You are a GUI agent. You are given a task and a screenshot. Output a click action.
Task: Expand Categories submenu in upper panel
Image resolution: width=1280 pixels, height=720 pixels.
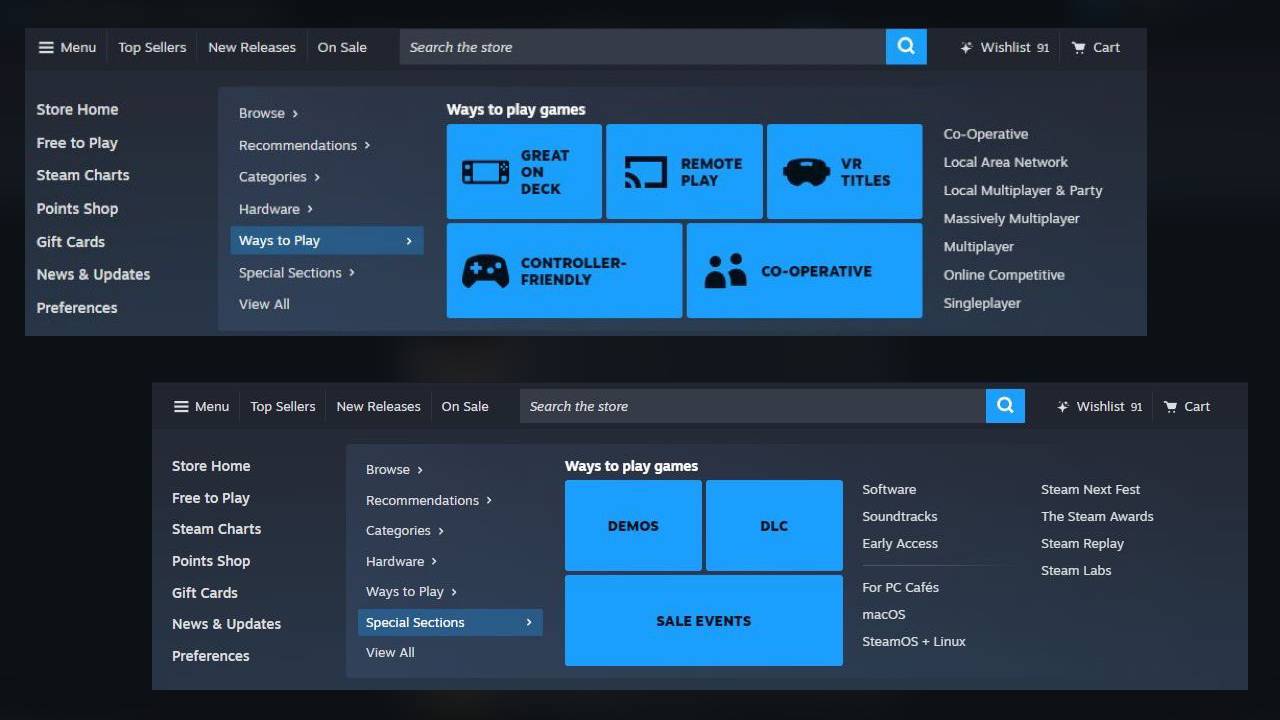(279, 177)
